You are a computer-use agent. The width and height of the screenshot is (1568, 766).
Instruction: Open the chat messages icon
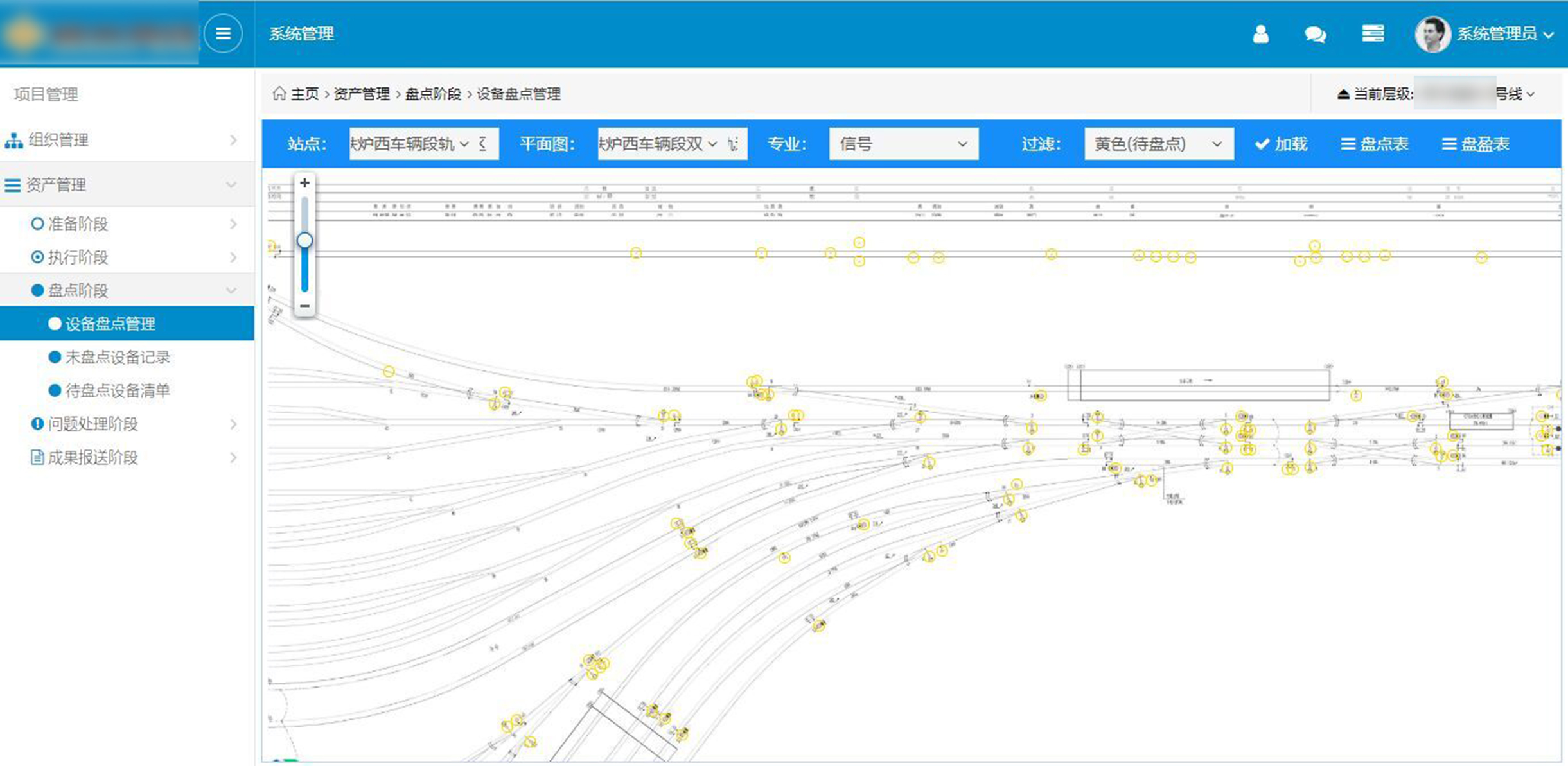1315,34
